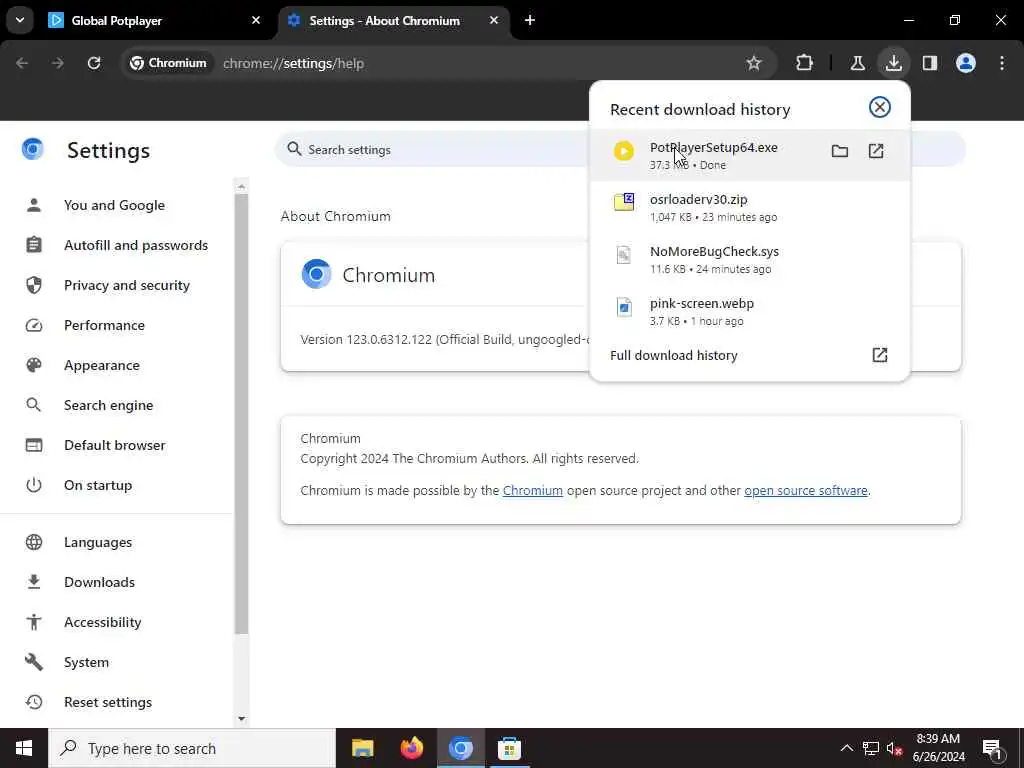Go back to the previous page
This screenshot has width=1024, height=768.
click(22, 63)
